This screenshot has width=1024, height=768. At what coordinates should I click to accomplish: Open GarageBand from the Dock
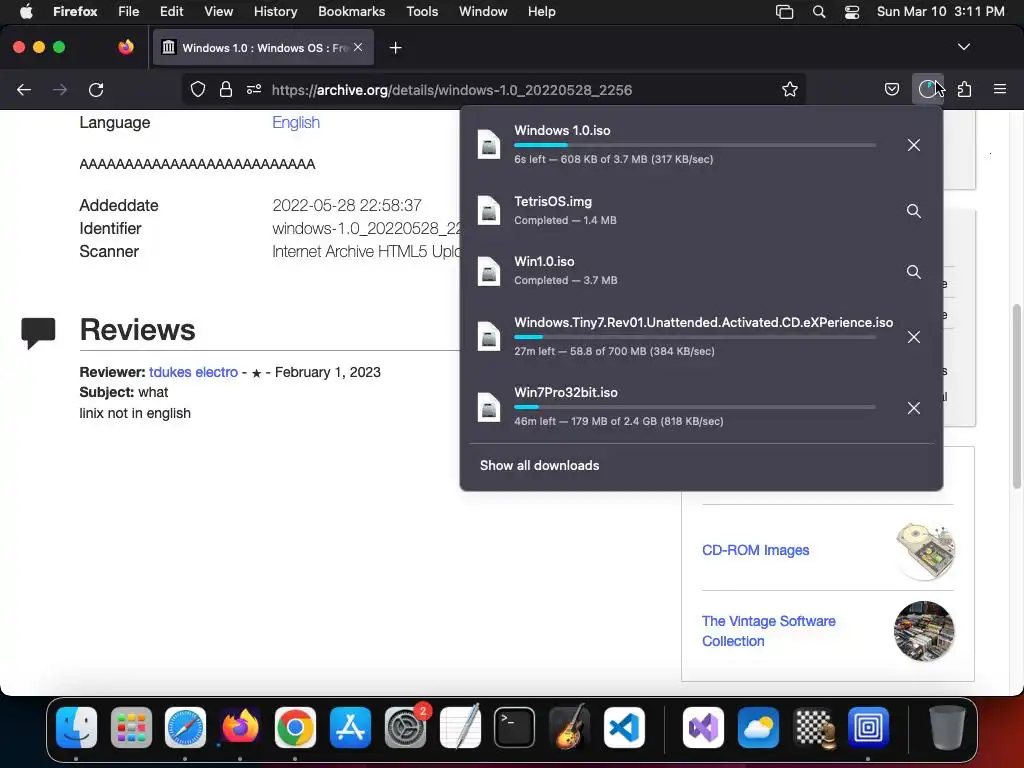point(569,728)
